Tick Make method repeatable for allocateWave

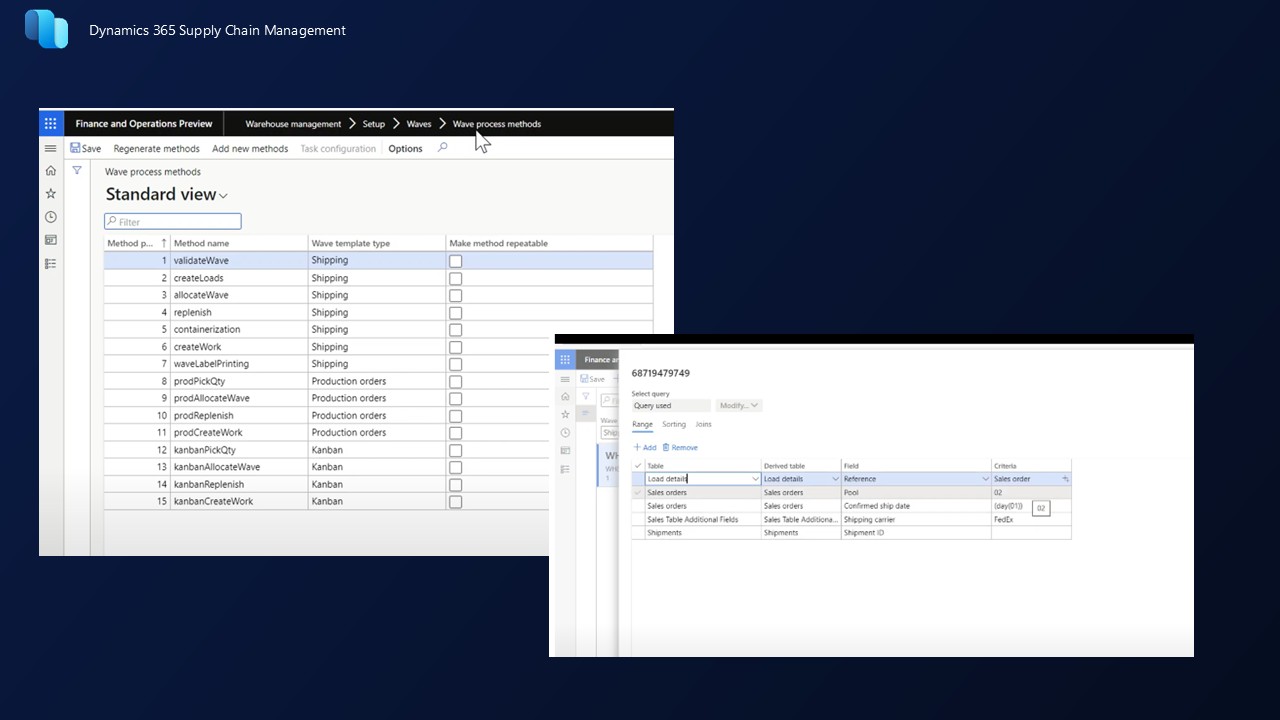click(456, 295)
